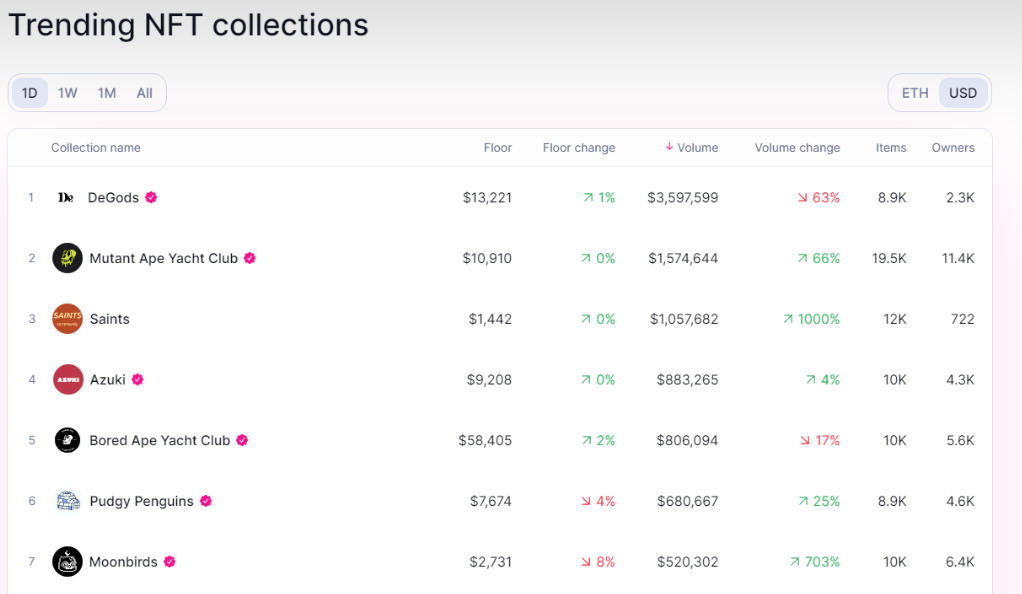Sort by Volume column header
The width and height of the screenshot is (1022, 594).
[x=697, y=148]
